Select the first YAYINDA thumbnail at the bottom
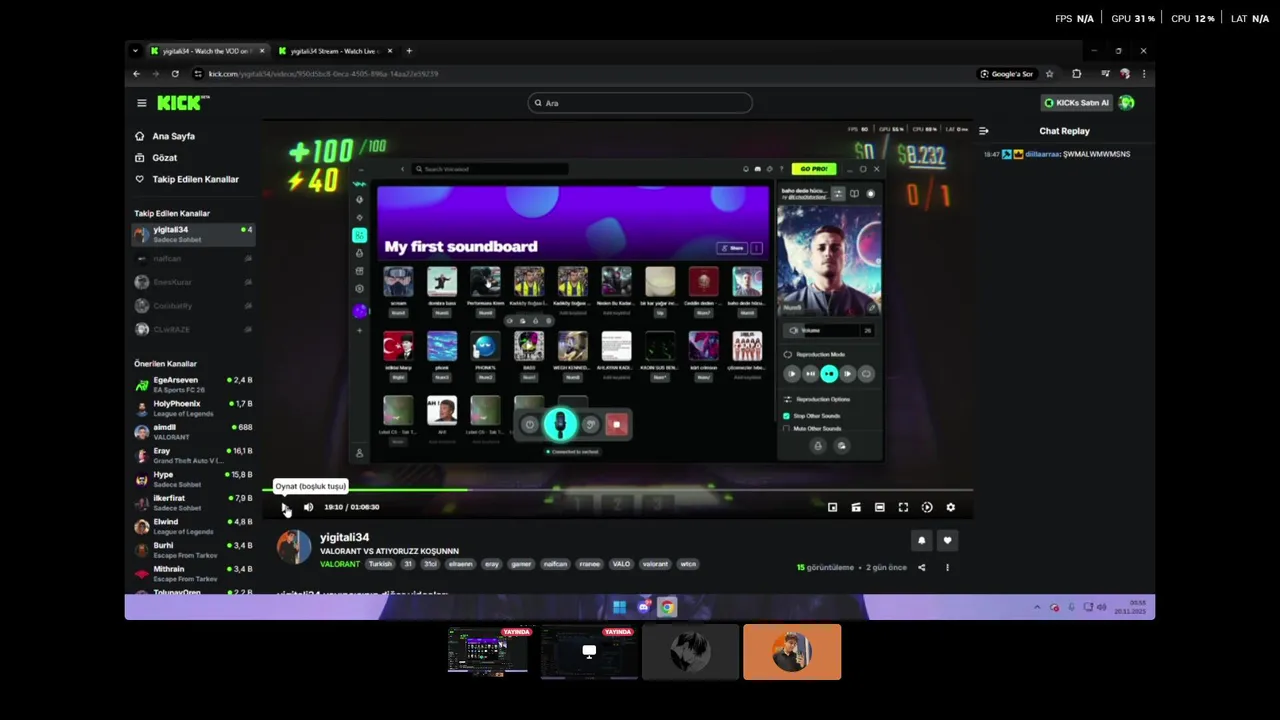The height and width of the screenshot is (720, 1280). coord(488,652)
